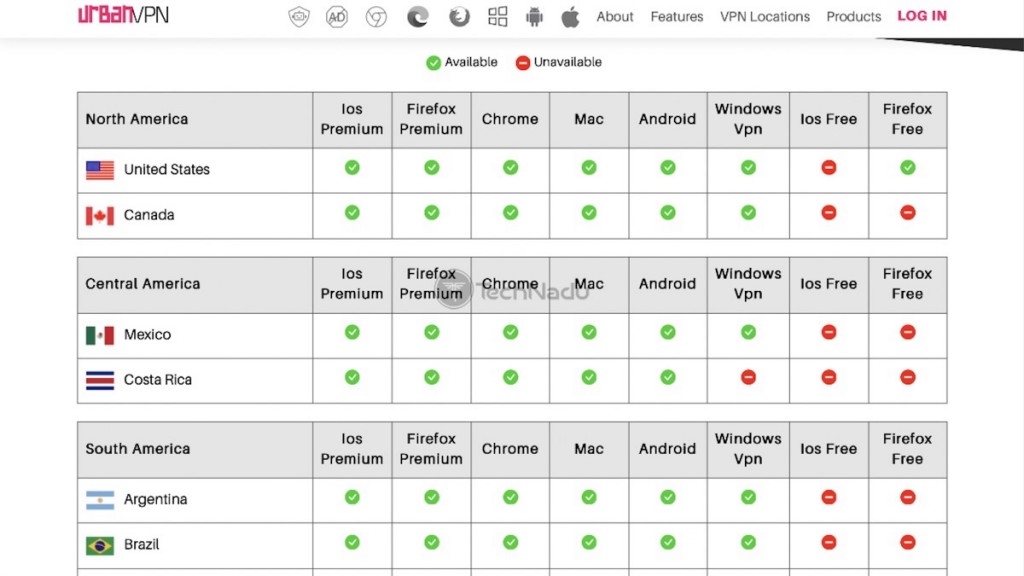Click the "United States" country name
Image resolution: width=1024 pixels, height=576 pixels.
pos(167,170)
